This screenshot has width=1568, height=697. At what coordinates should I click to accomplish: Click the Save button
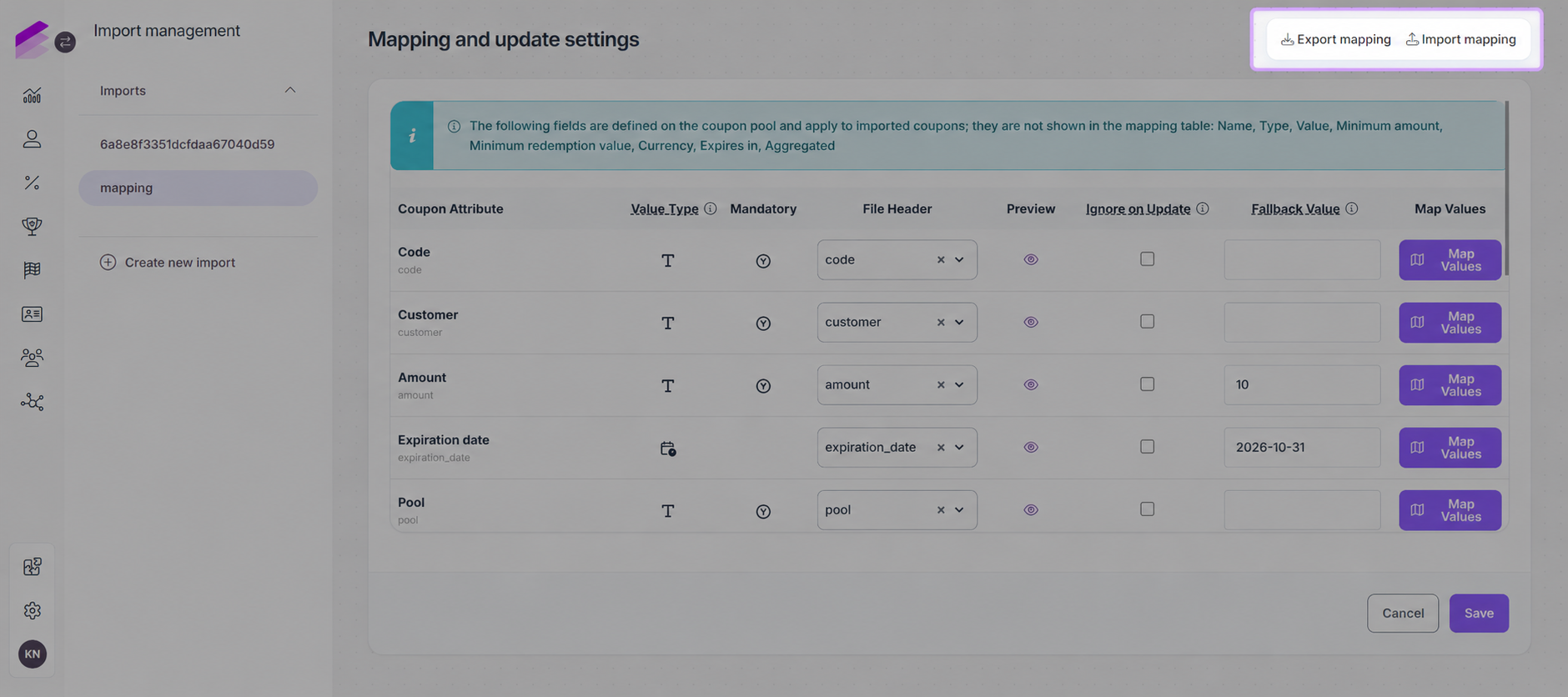(1479, 614)
